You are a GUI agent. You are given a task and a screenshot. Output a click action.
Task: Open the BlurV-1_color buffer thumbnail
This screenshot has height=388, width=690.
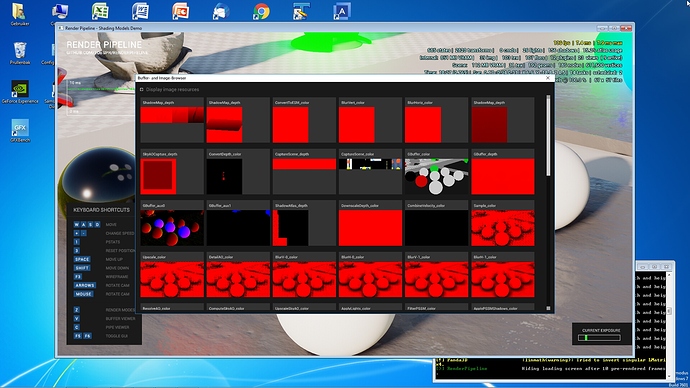(x=437, y=275)
